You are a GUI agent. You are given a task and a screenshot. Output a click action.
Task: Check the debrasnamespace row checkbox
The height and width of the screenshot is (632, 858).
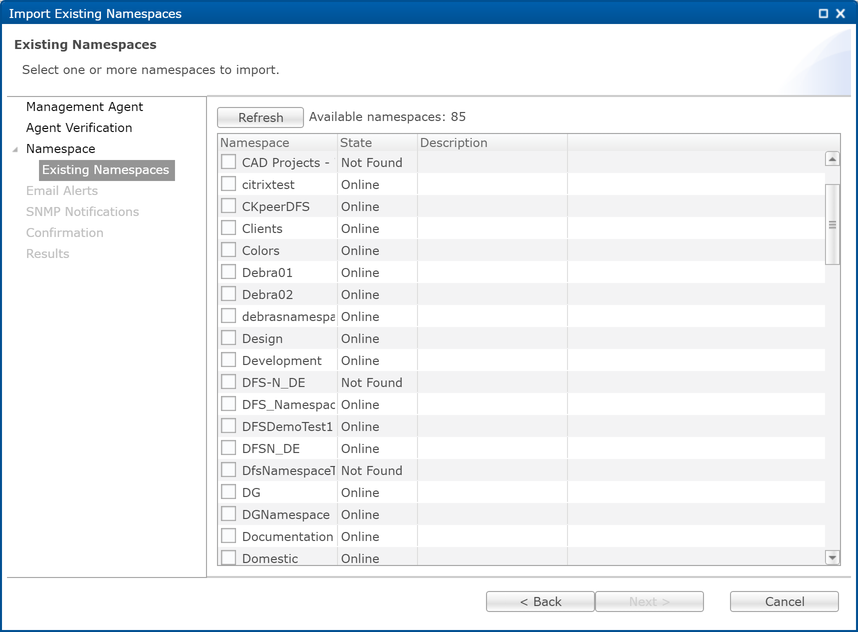point(228,316)
